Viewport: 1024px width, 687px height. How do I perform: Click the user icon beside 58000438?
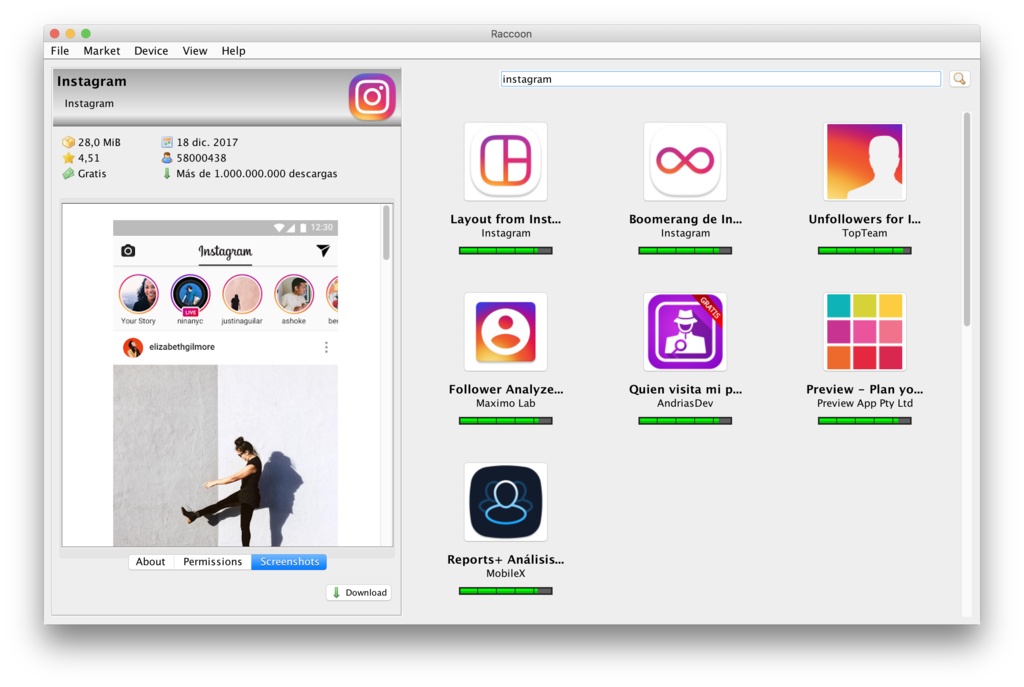pos(167,158)
